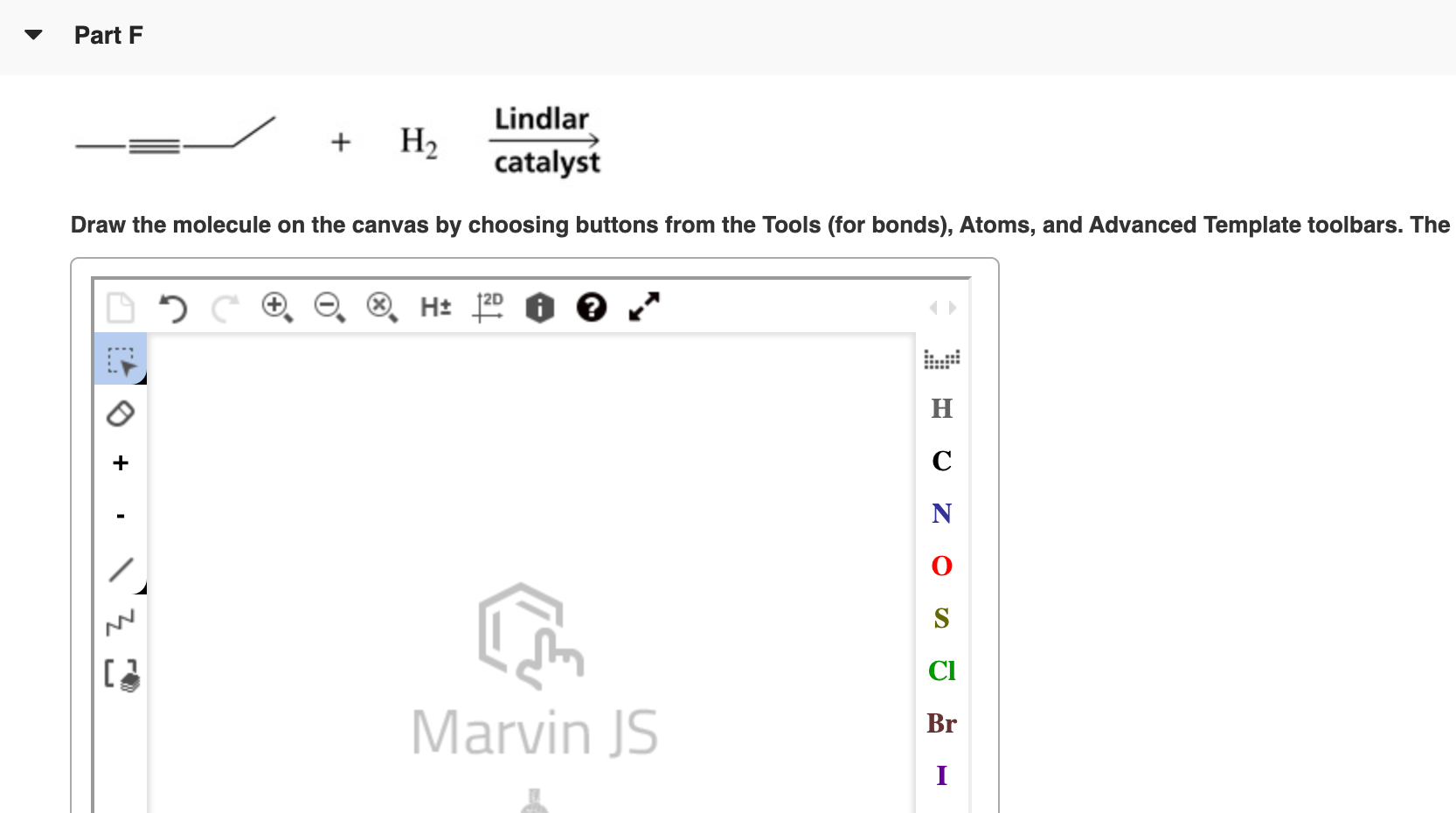Viewport: 1456px width, 813px height.
Task: Select the carbon chain tool
Action: pyautogui.click(x=121, y=622)
